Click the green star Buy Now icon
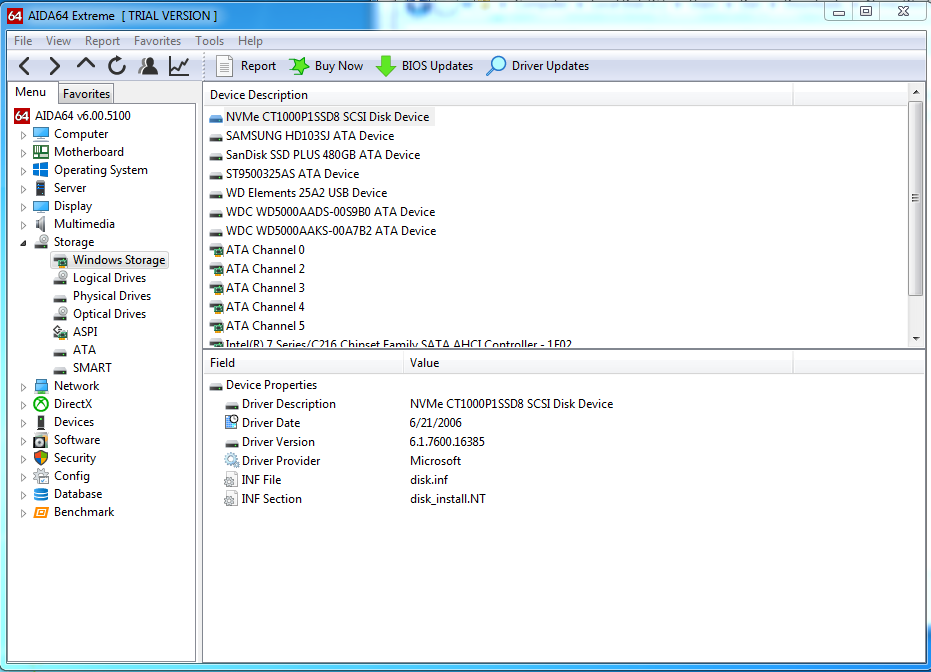This screenshot has width=931, height=672. coord(299,66)
